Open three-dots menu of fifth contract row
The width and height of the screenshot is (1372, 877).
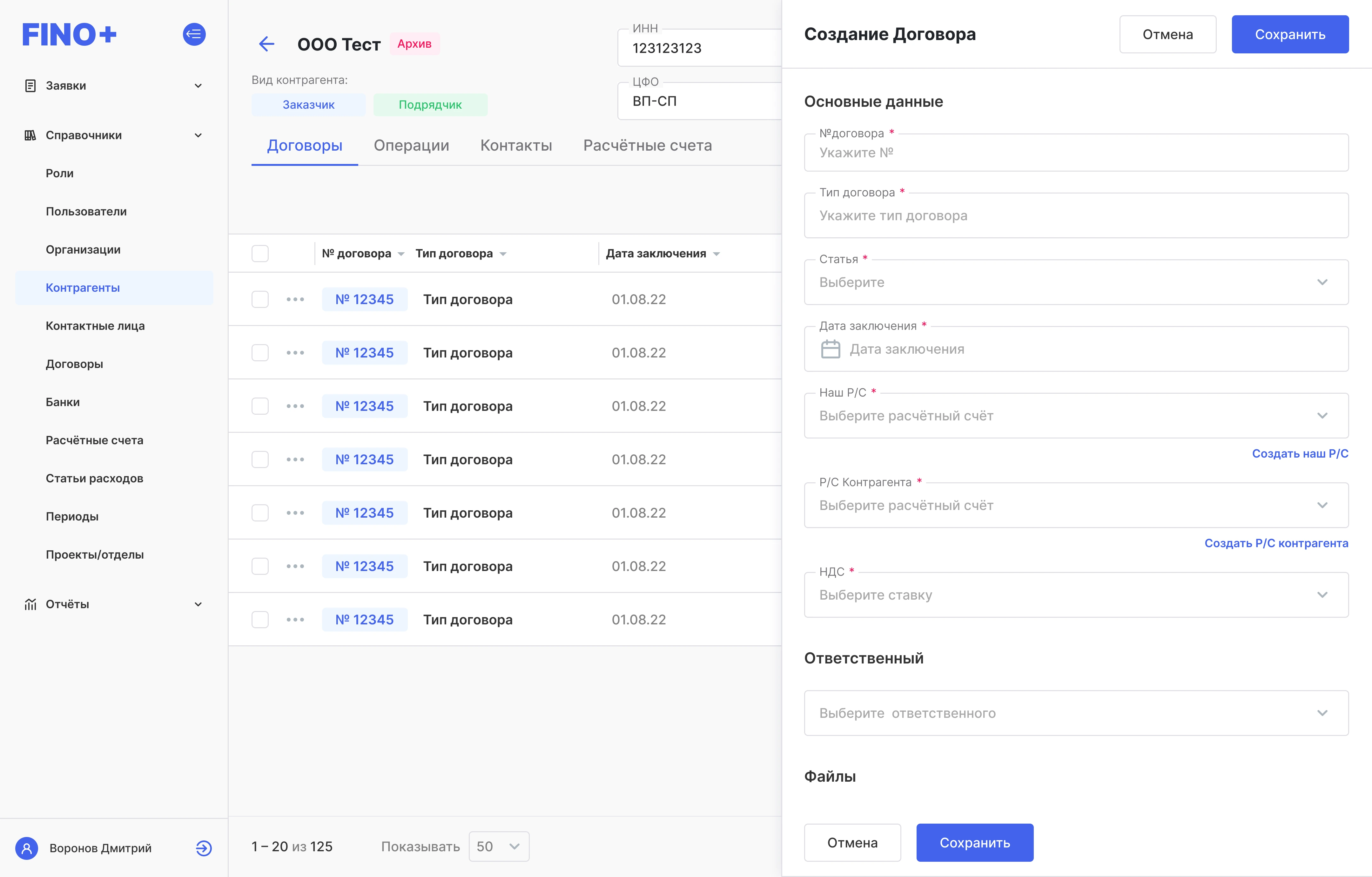click(295, 513)
